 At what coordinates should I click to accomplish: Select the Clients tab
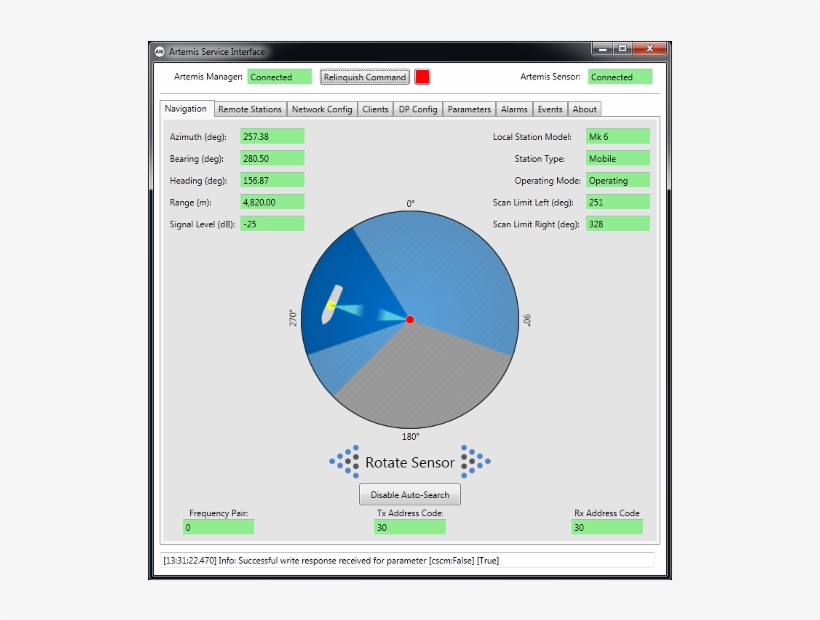point(375,109)
